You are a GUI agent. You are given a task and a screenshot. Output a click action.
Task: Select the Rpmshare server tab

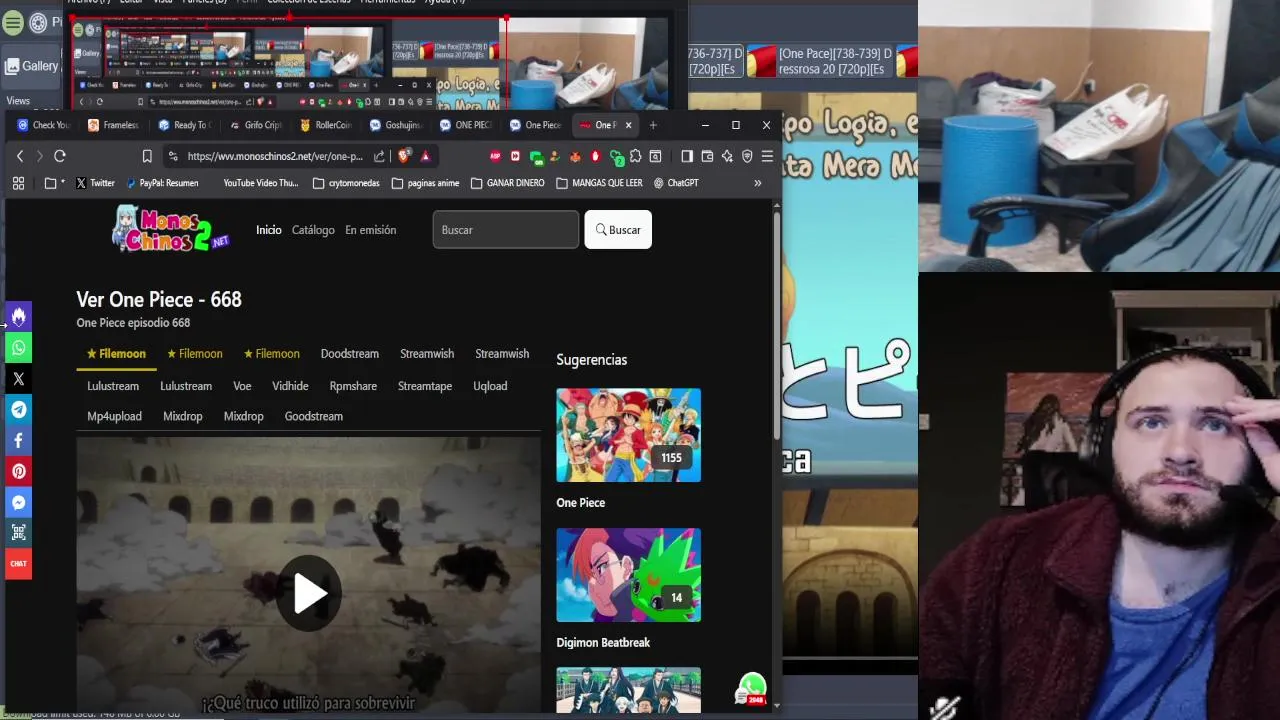pos(353,386)
